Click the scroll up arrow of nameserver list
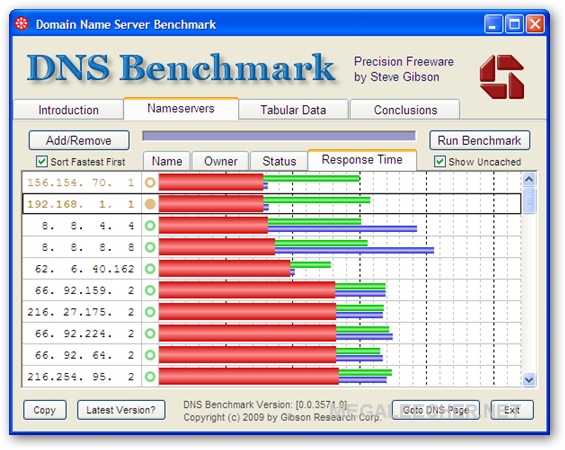This screenshot has height=450, width=565. pos(529,179)
